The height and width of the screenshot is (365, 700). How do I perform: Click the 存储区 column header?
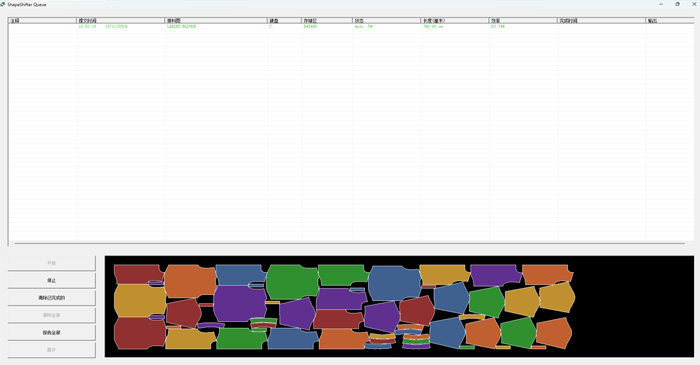327,21
